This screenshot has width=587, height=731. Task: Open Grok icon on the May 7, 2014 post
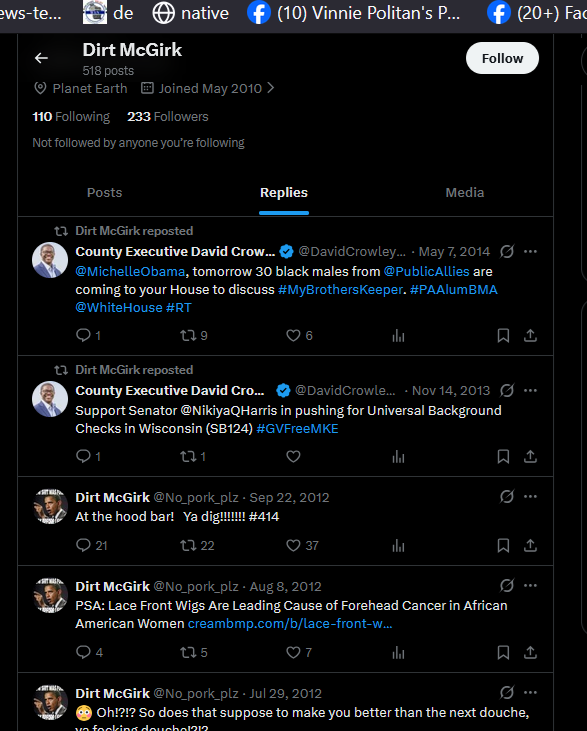[507, 252]
